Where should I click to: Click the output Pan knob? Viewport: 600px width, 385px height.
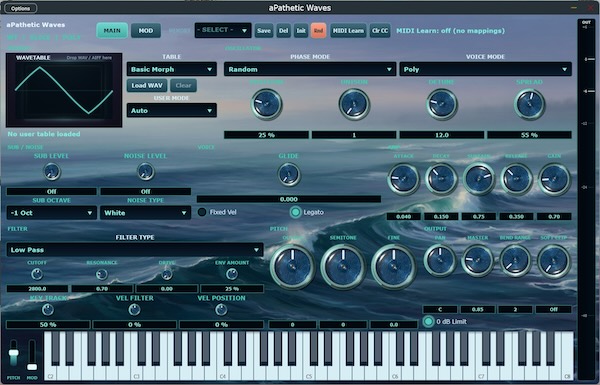coord(440,261)
